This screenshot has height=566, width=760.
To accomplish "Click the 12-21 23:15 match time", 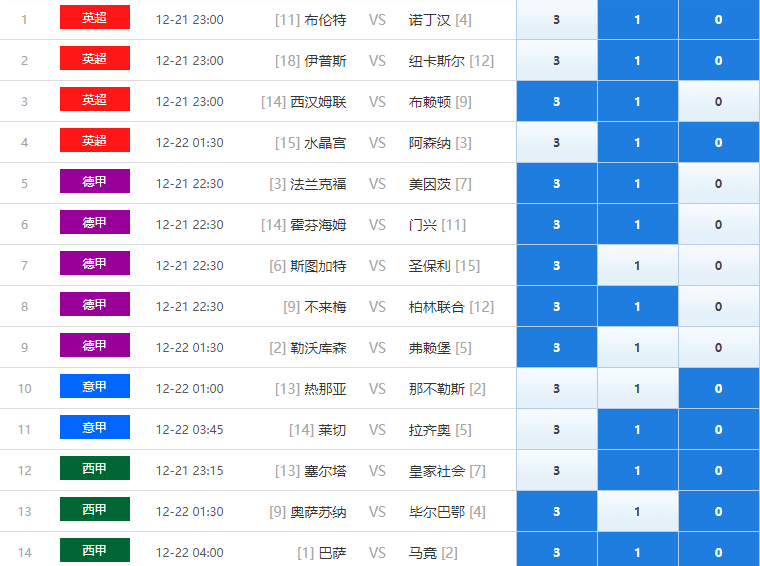I will click(x=190, y=471).
